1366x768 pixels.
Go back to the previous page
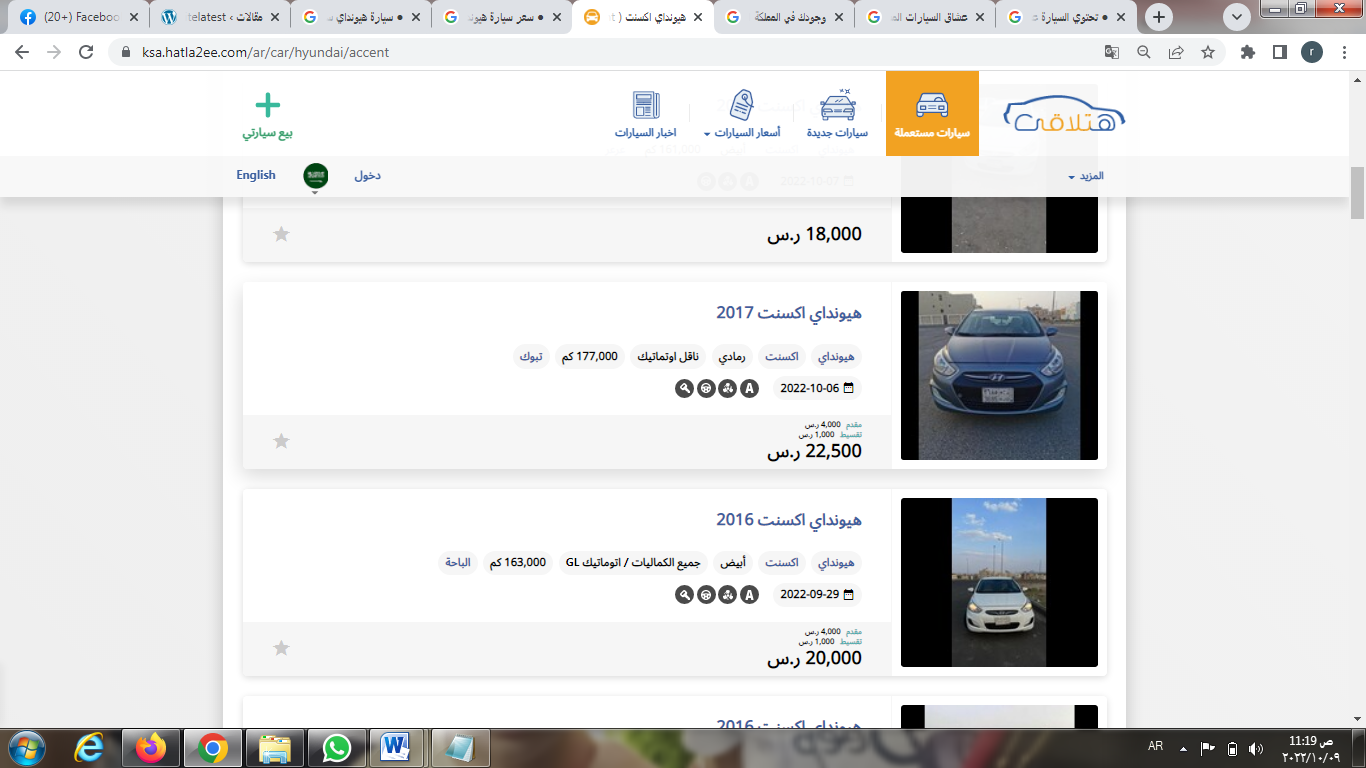23,52
